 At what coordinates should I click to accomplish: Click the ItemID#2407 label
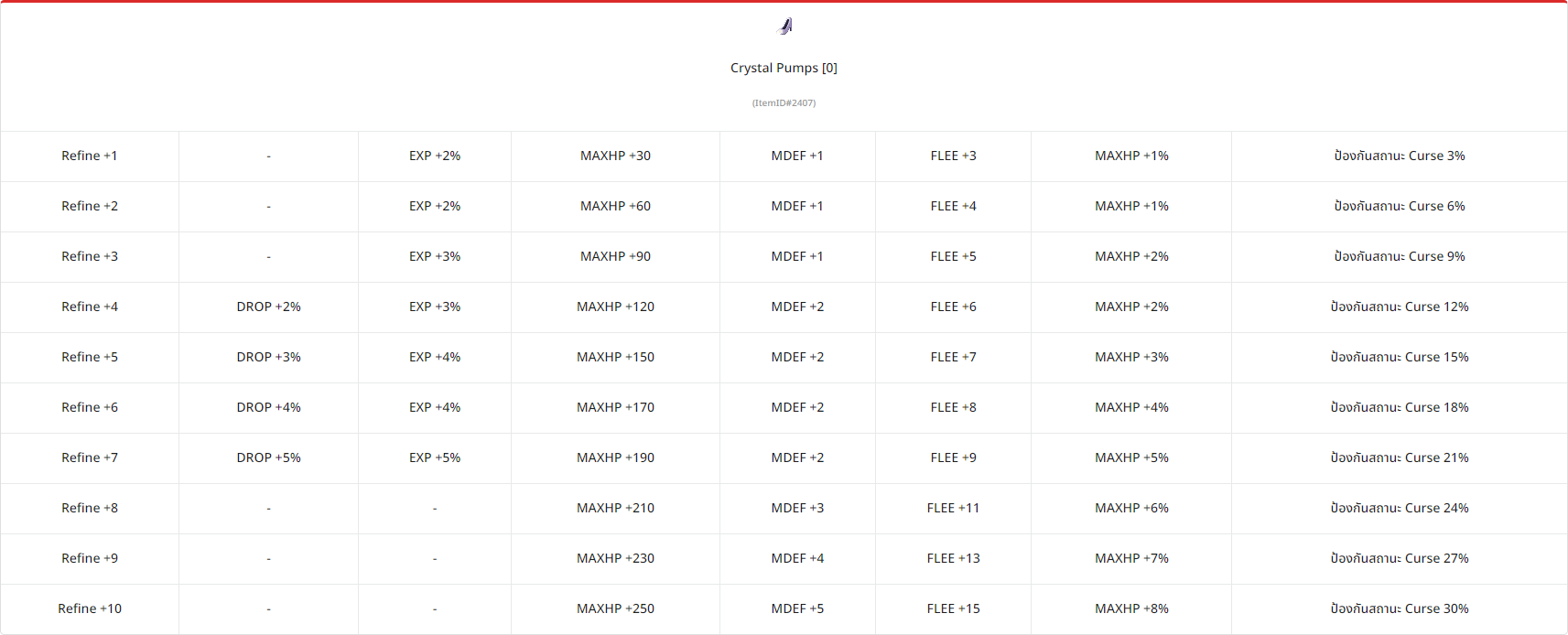784,103
